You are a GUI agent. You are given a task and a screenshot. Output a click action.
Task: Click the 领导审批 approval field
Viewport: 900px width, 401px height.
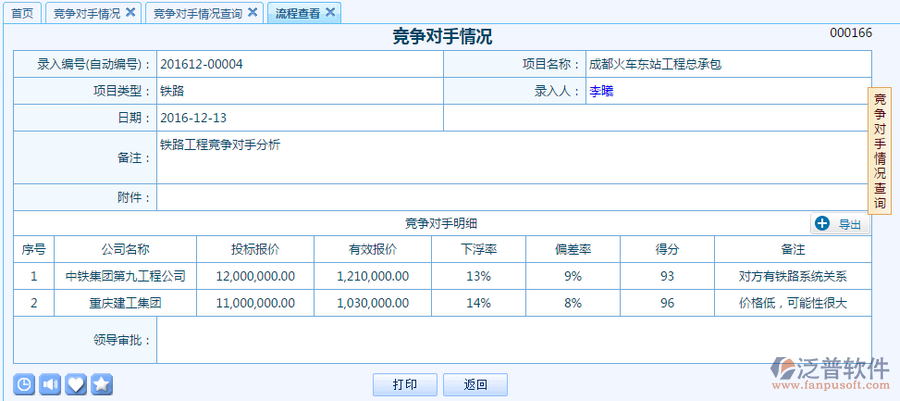pyautogui.click(x=513, y=340)
